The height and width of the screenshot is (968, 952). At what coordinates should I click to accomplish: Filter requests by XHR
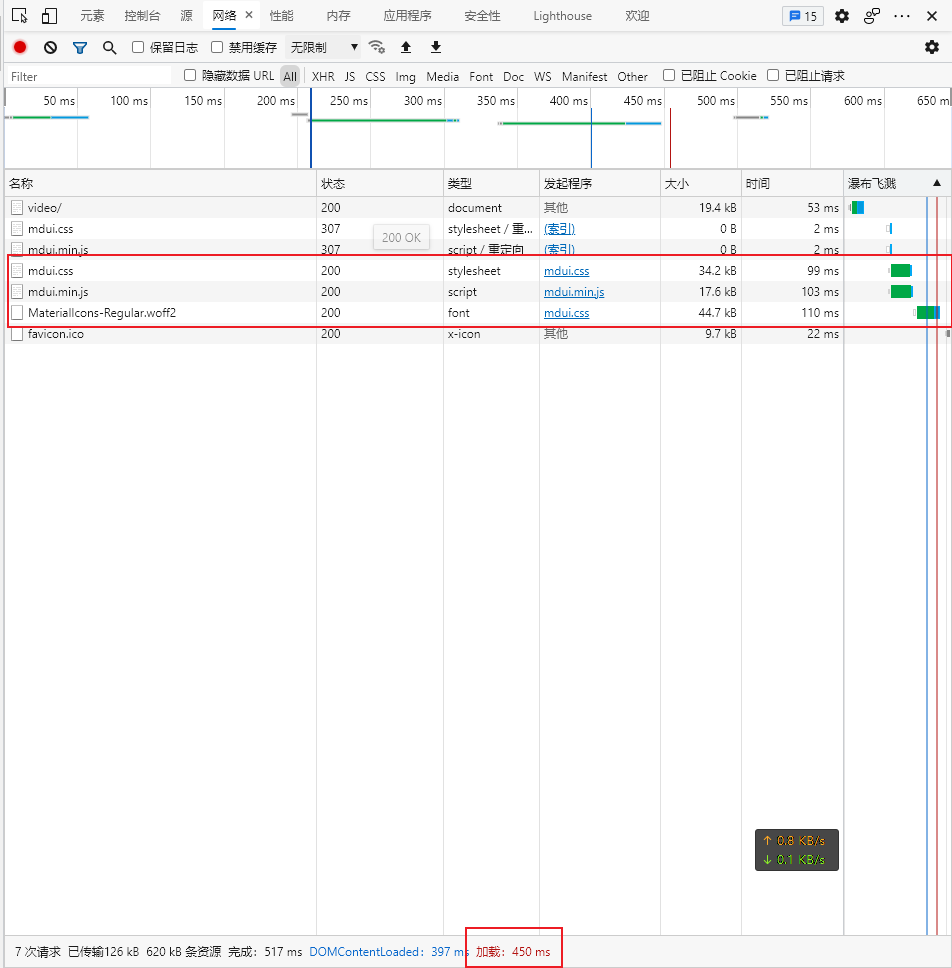point(323,77)
